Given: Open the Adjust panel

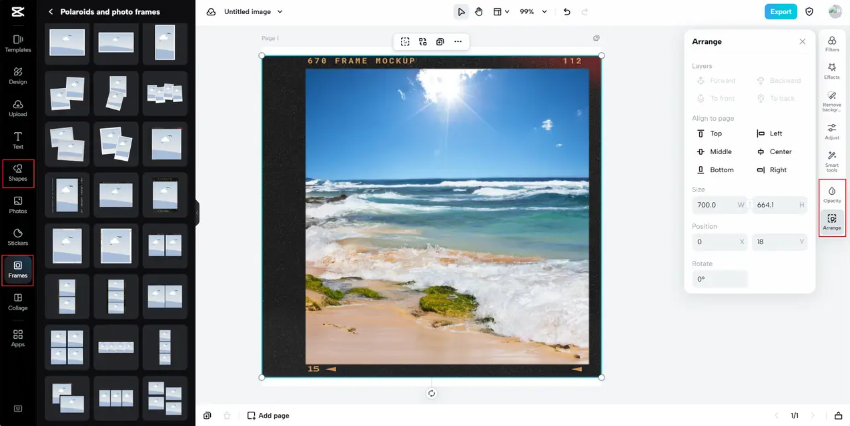Looking at the screenshot, I should click(832, 132).
